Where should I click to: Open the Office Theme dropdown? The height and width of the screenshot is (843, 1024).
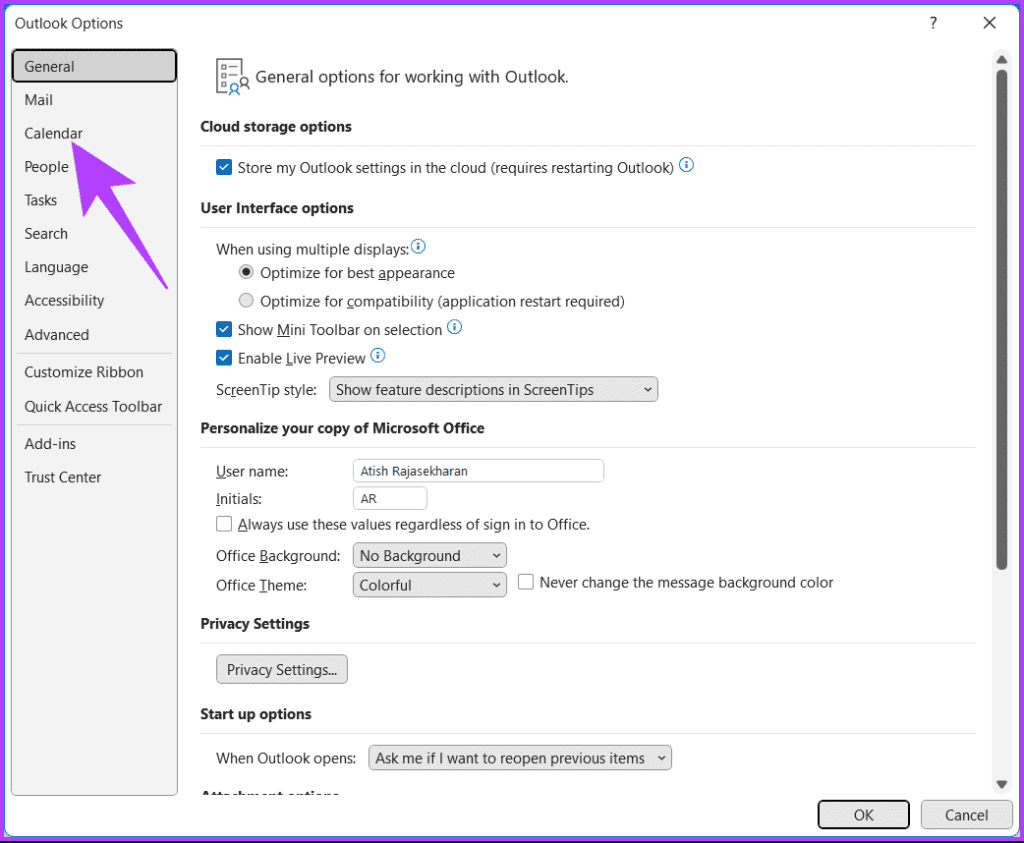(x=429, y=585)
